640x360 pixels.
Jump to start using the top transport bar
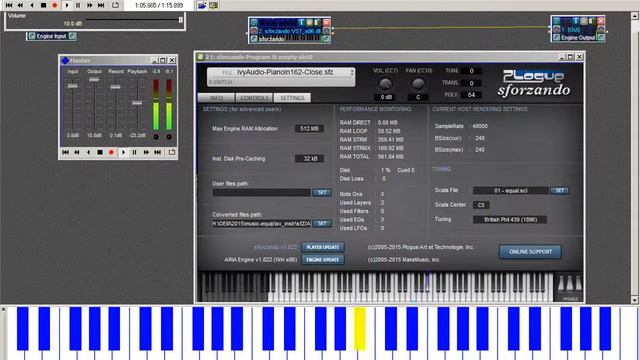(x=9, y=5)
